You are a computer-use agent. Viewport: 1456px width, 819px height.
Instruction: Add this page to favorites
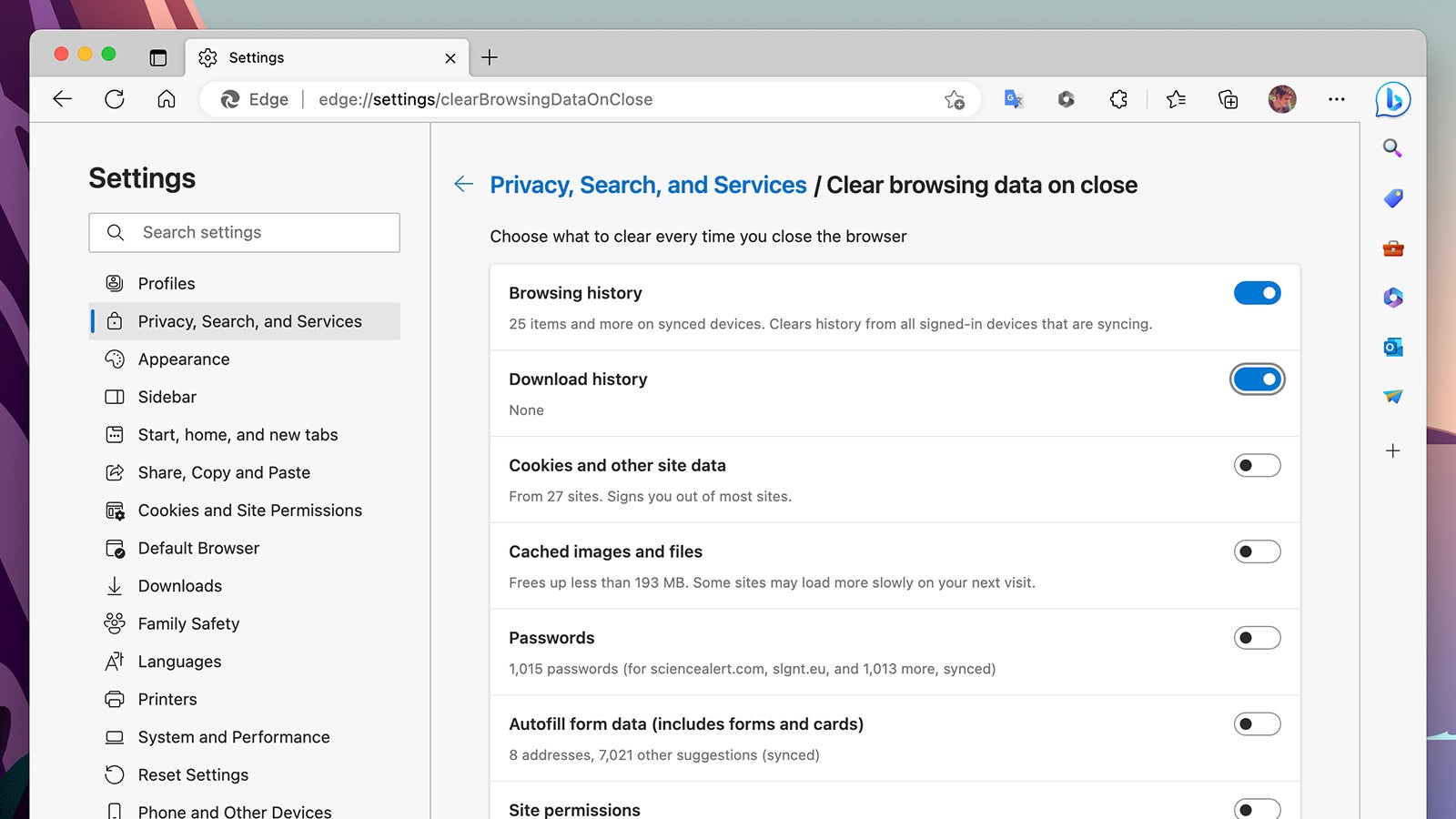pyautogui.click(x=954, y=99)
